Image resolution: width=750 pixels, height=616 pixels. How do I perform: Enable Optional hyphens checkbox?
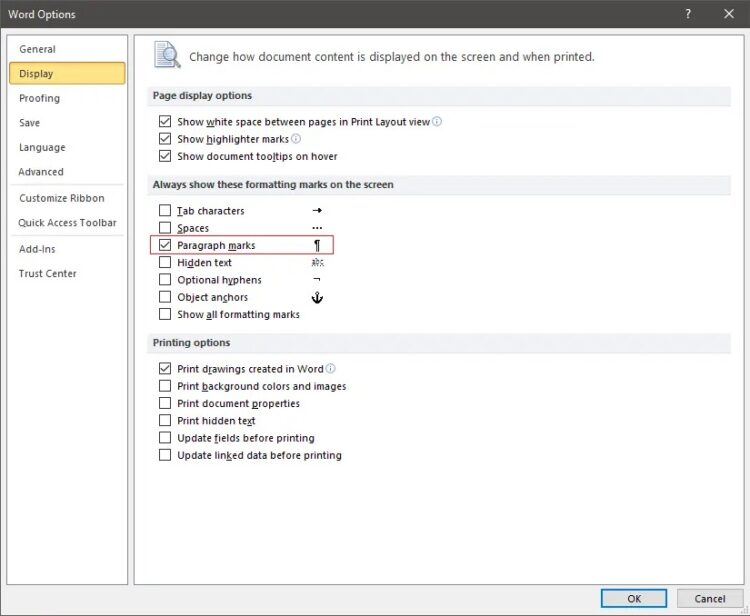pos(165,279)
